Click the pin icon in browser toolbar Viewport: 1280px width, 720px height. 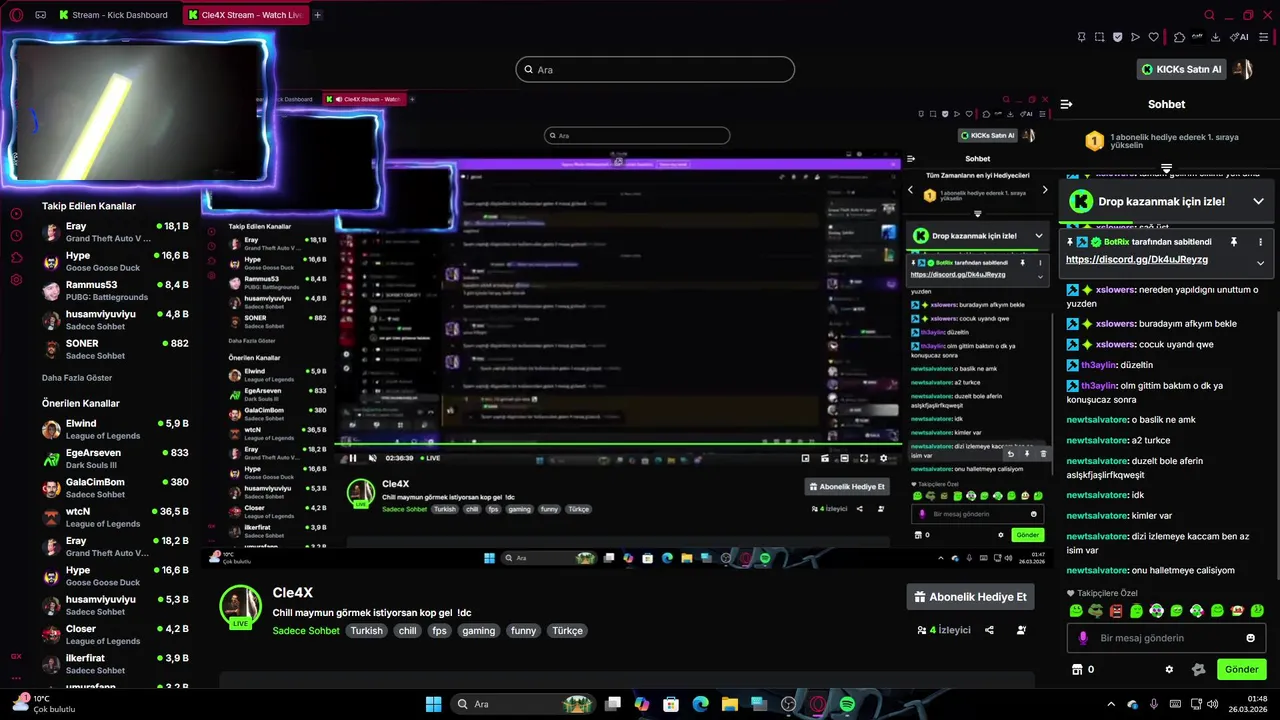(x=1081, y=38)
